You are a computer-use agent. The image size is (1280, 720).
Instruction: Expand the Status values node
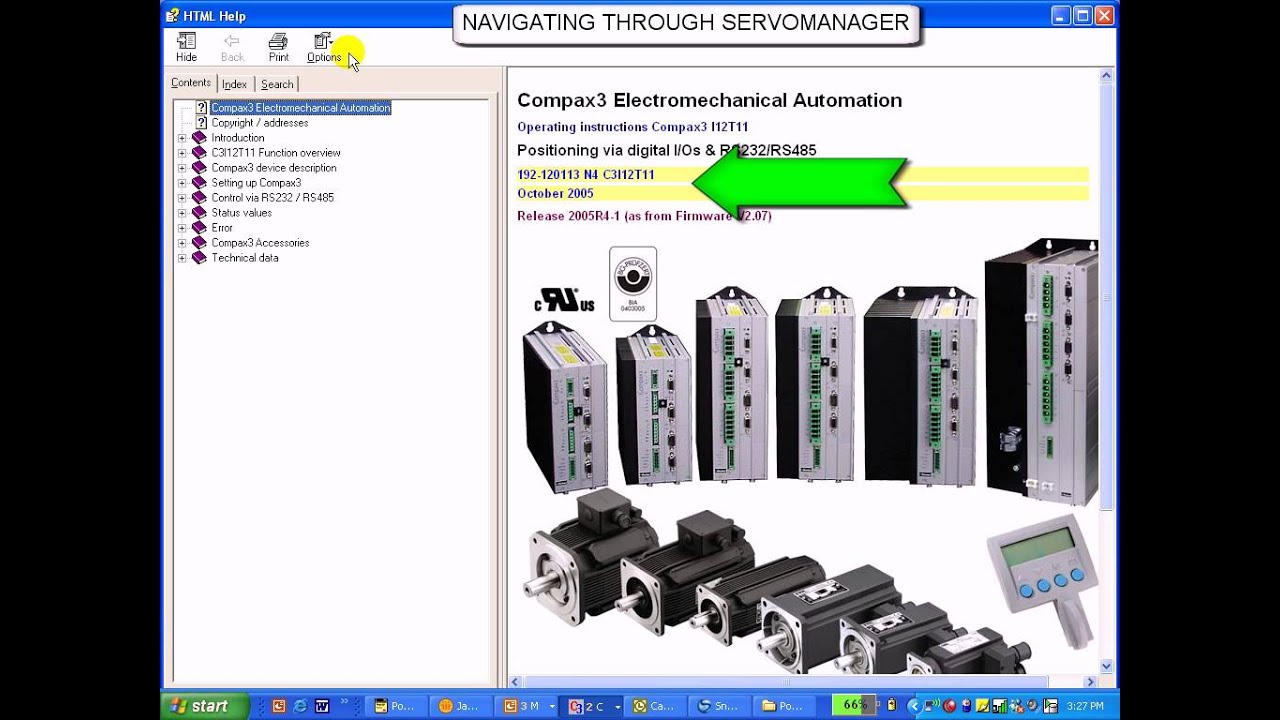point(182,213)
